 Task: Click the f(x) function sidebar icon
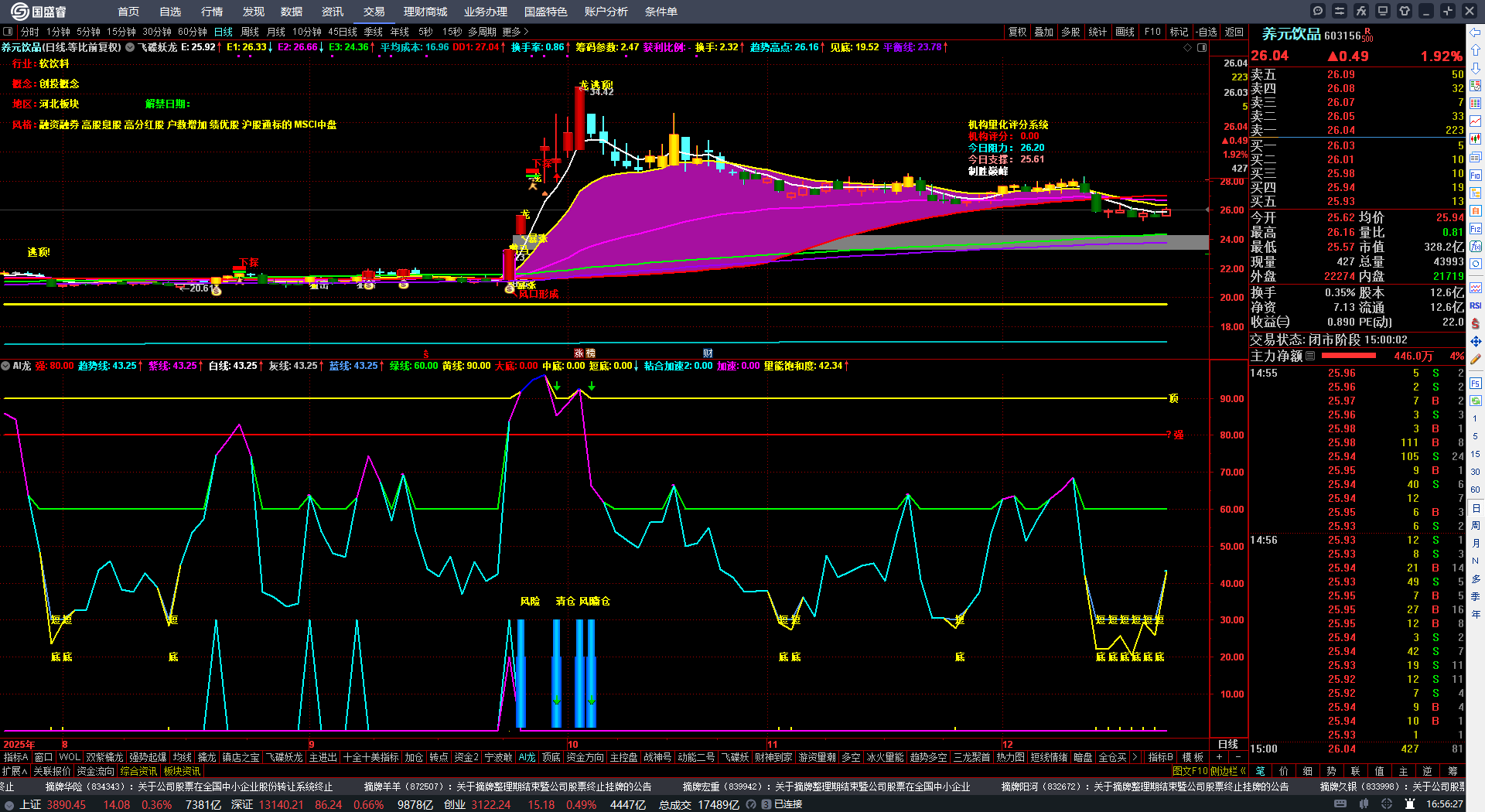(1476, 246)
